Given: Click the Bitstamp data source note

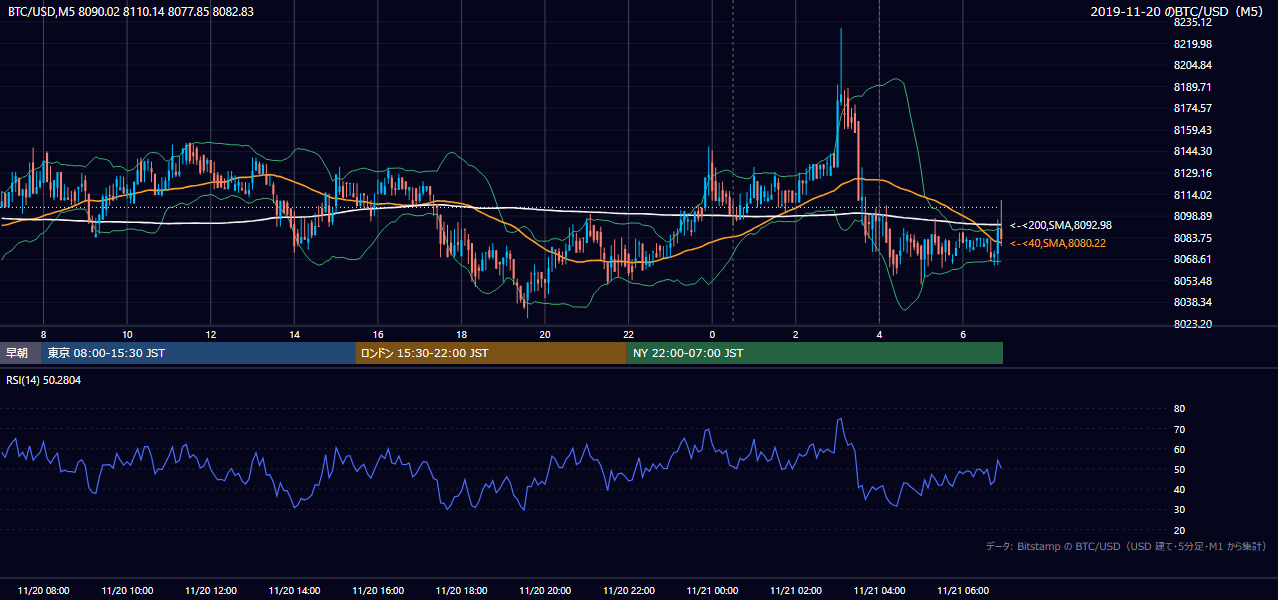Looking at the screenshot, I should (x=1126, y=547).
